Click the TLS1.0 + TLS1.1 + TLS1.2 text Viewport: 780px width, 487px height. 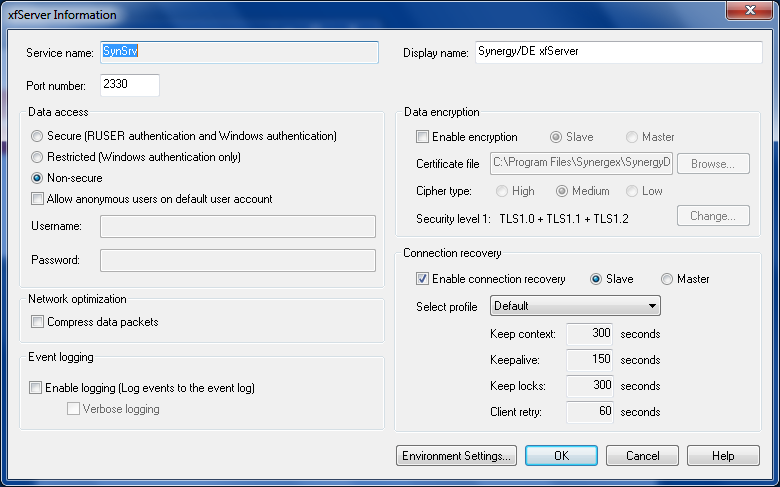pyautogui.click(x=564, y=219)
